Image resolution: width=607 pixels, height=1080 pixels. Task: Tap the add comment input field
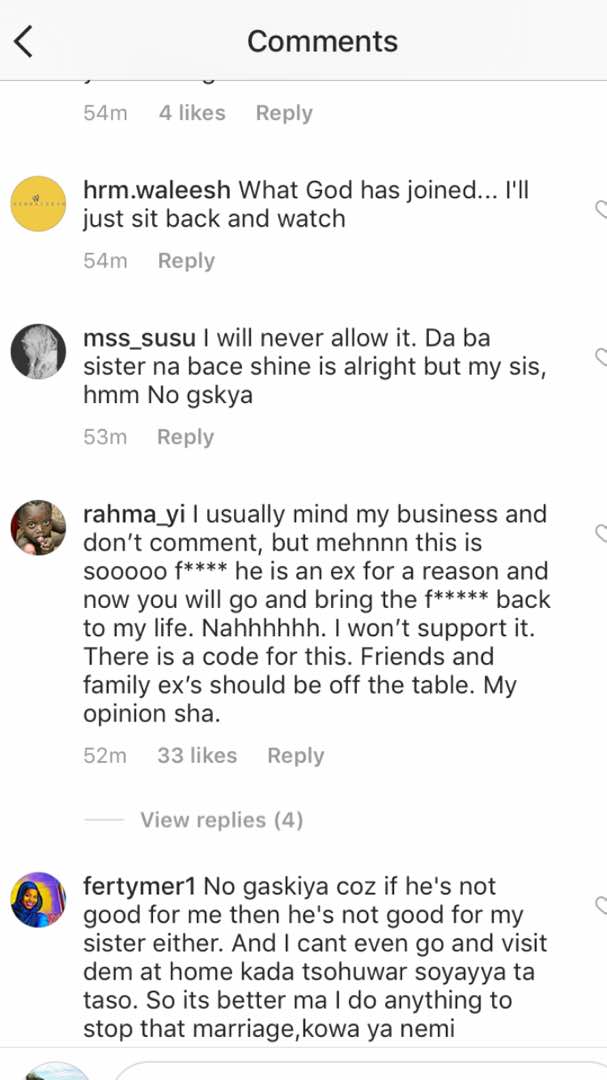[360, 1070]
